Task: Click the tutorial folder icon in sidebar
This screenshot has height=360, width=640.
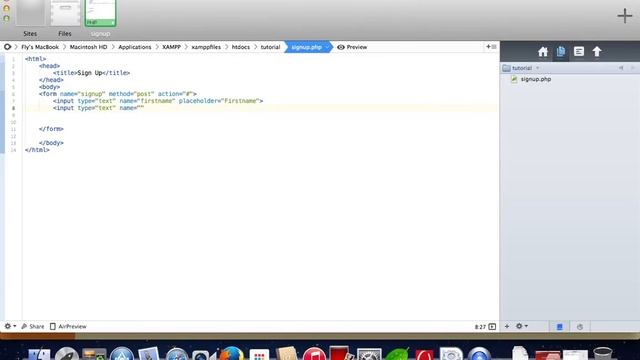Action: 507,68
